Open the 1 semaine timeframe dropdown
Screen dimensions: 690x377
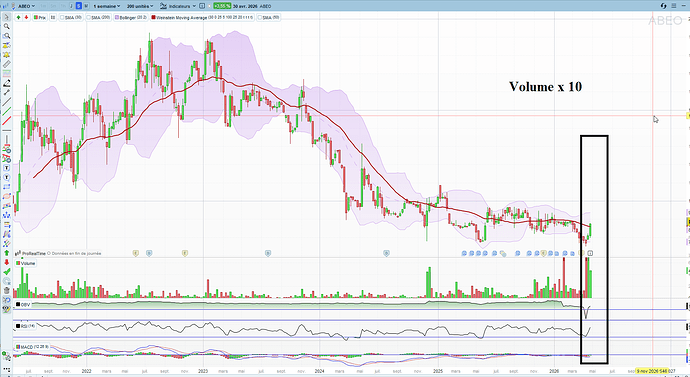coord(107,6)
